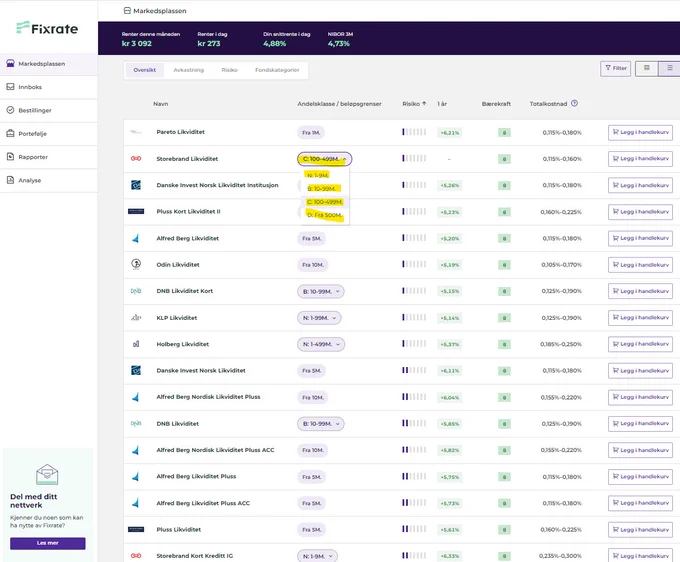Screen dimensions: 680x562
Task: Click Les mer button
Action: tap(48, 543)
